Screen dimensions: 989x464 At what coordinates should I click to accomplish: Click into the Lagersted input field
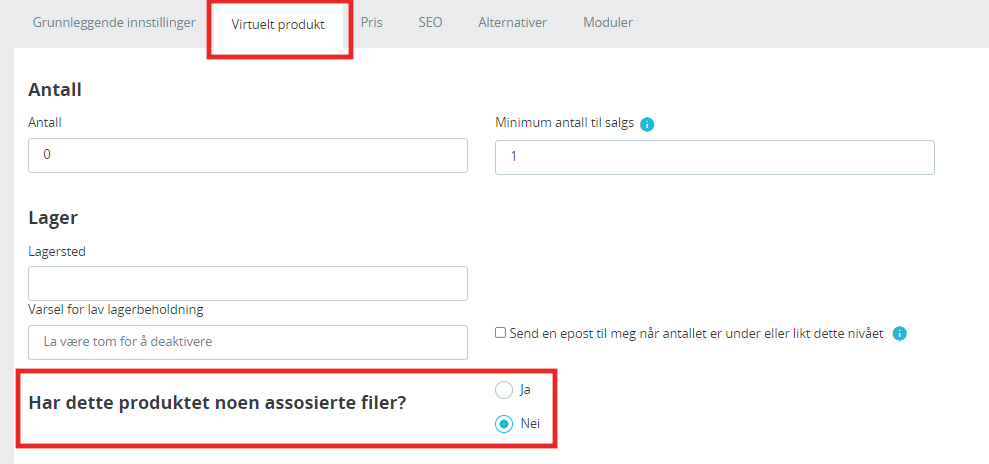point(248,283)
